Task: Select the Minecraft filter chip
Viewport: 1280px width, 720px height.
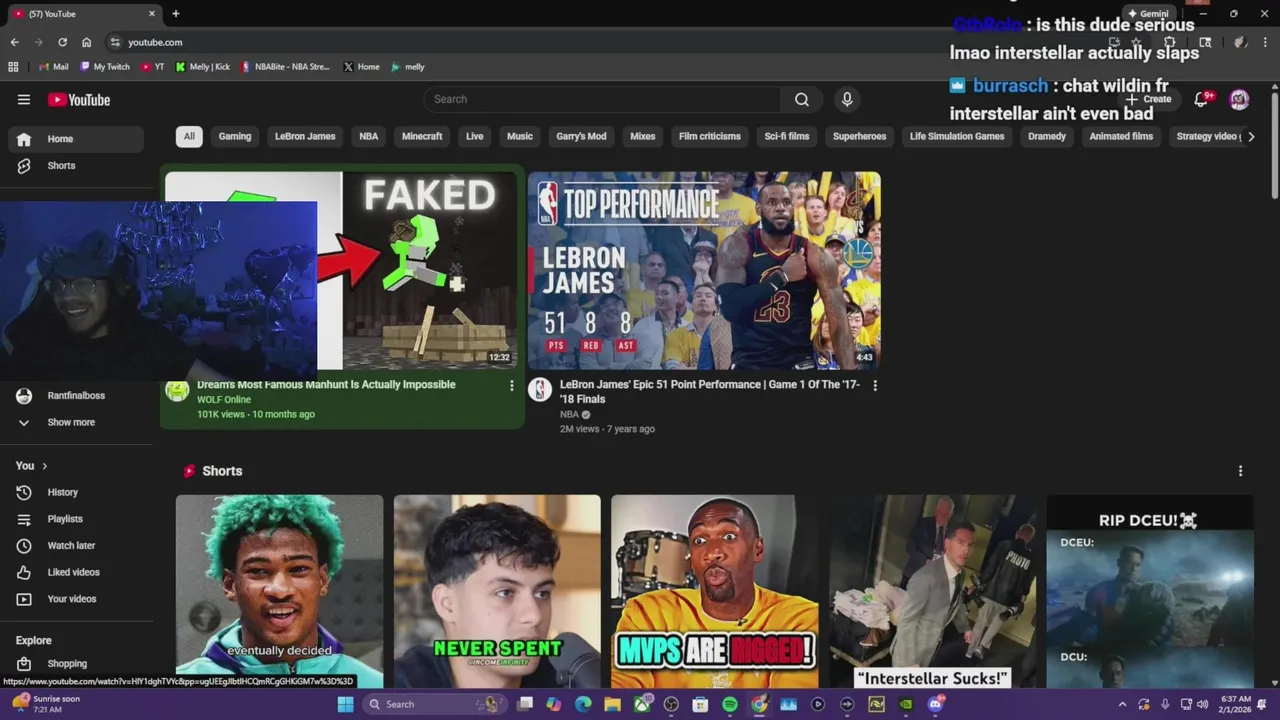Action: click(422, 136)
